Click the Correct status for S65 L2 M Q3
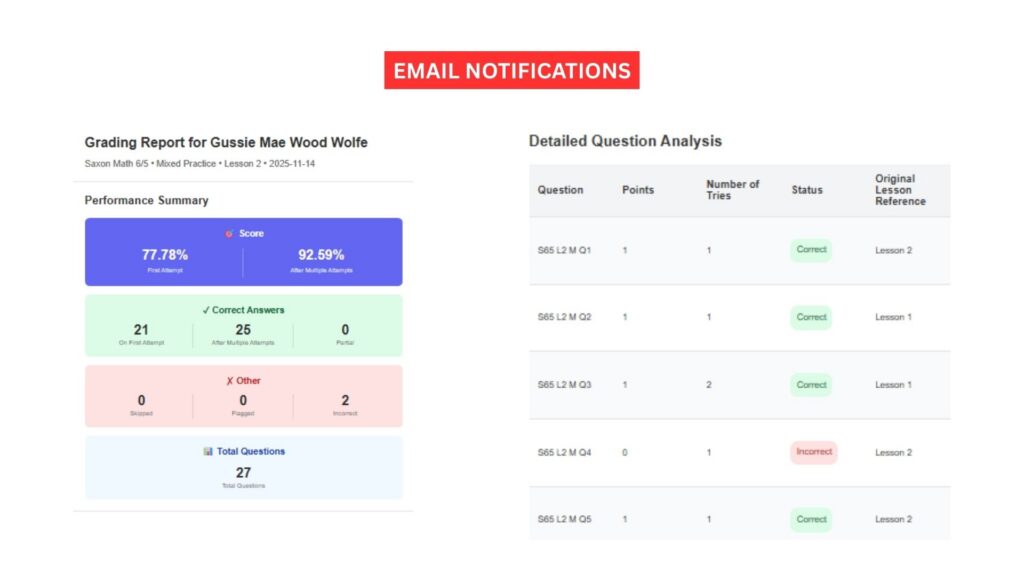 pyautogui.click(x=811, y=385)
